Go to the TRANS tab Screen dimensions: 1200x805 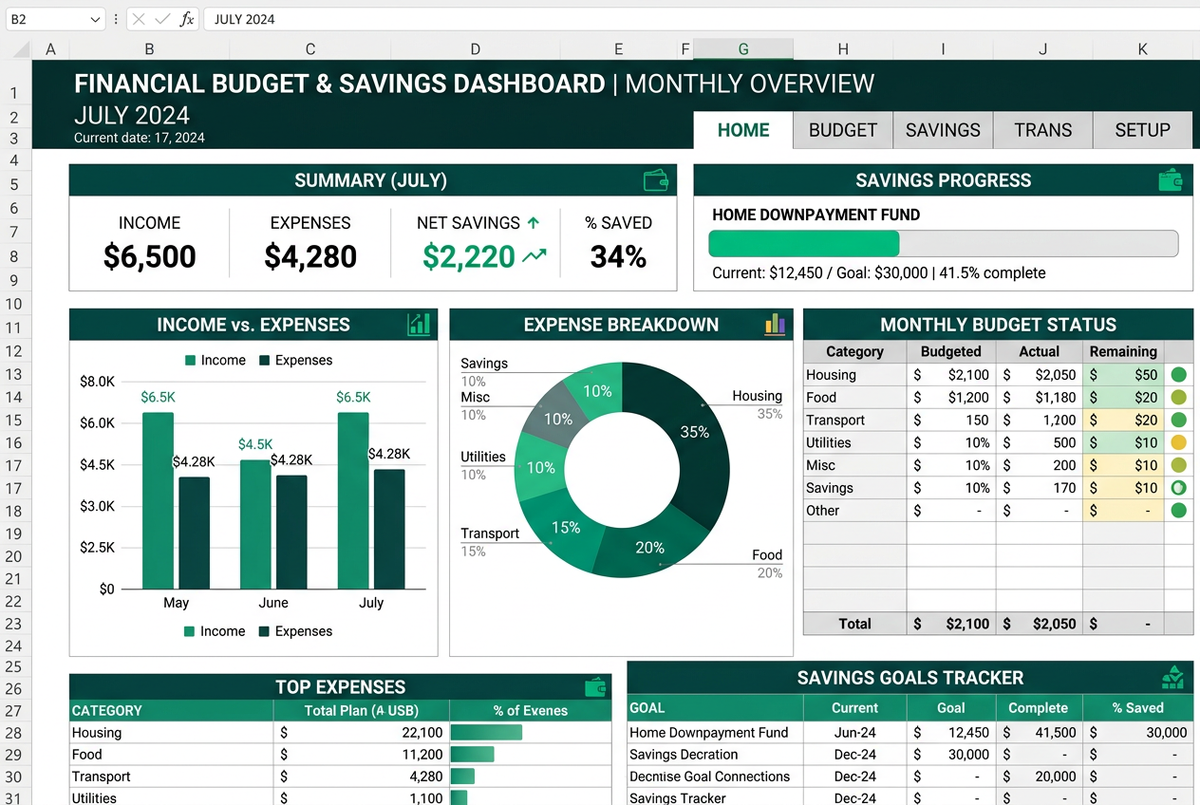[1042, 130]
